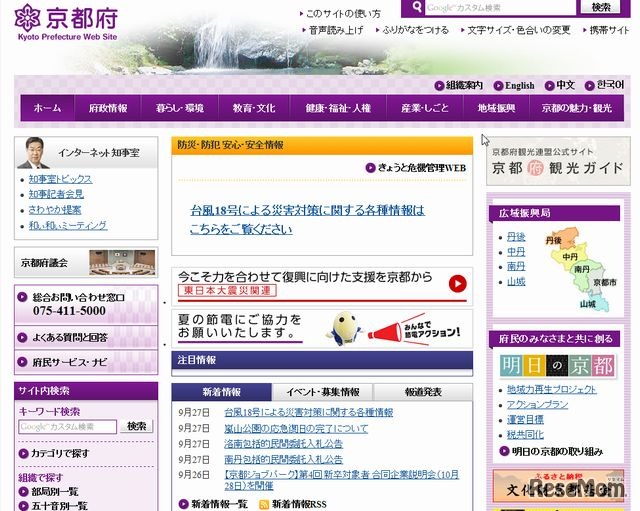Click the mascot character on 節電 banner

(x=344, y=329)
